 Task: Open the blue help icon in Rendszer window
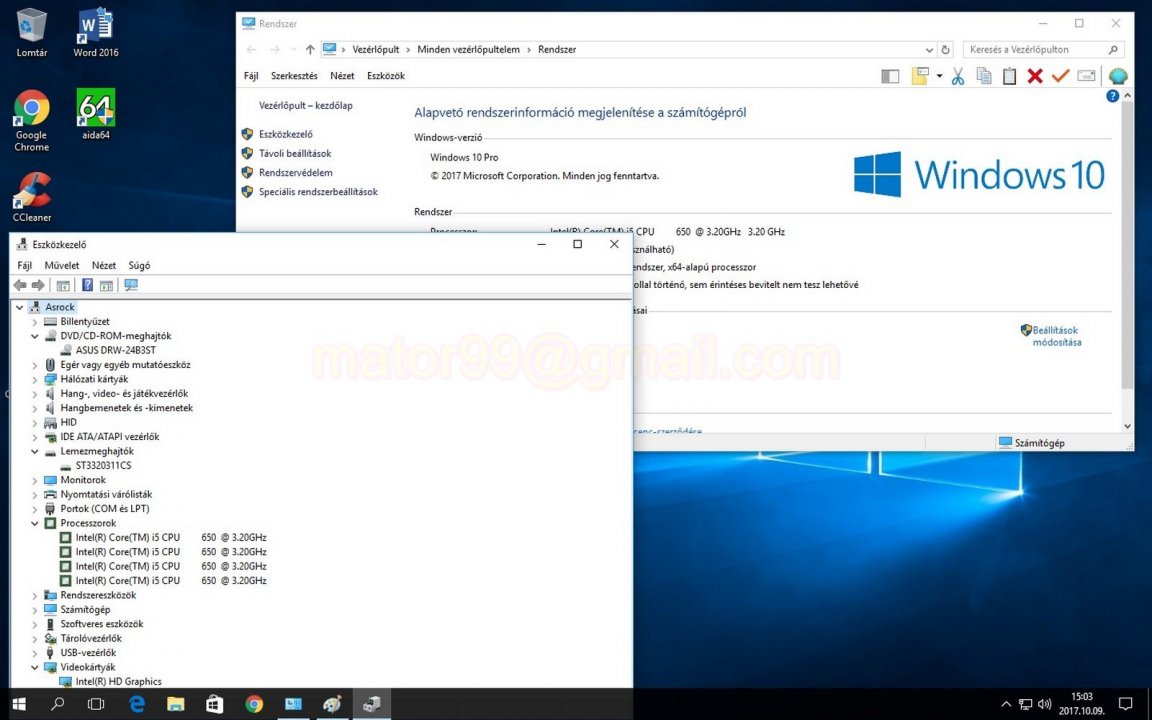pyautogui.click(x=1112, y=96)
